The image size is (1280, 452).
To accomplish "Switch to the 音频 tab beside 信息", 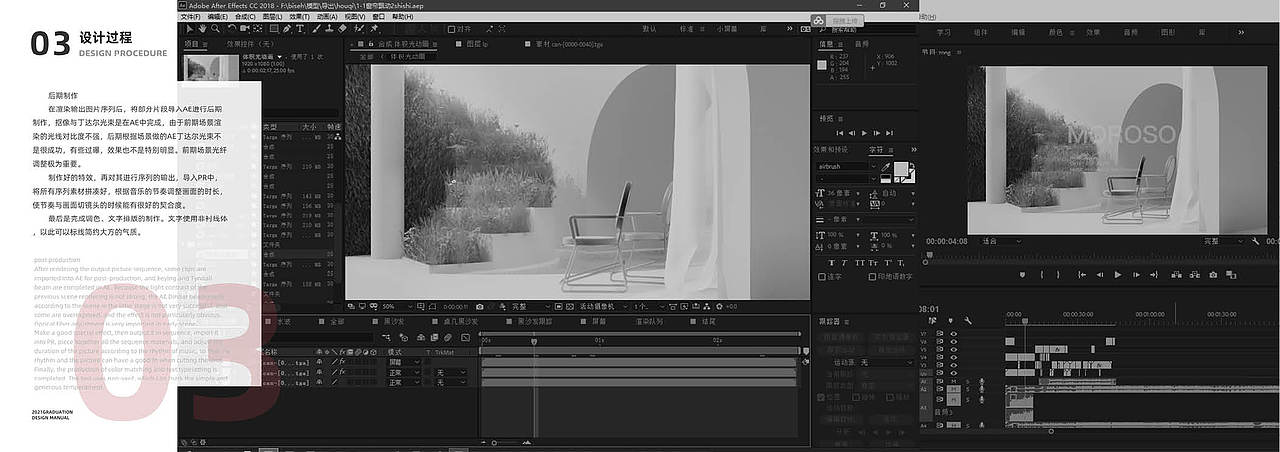I will 862,44.
